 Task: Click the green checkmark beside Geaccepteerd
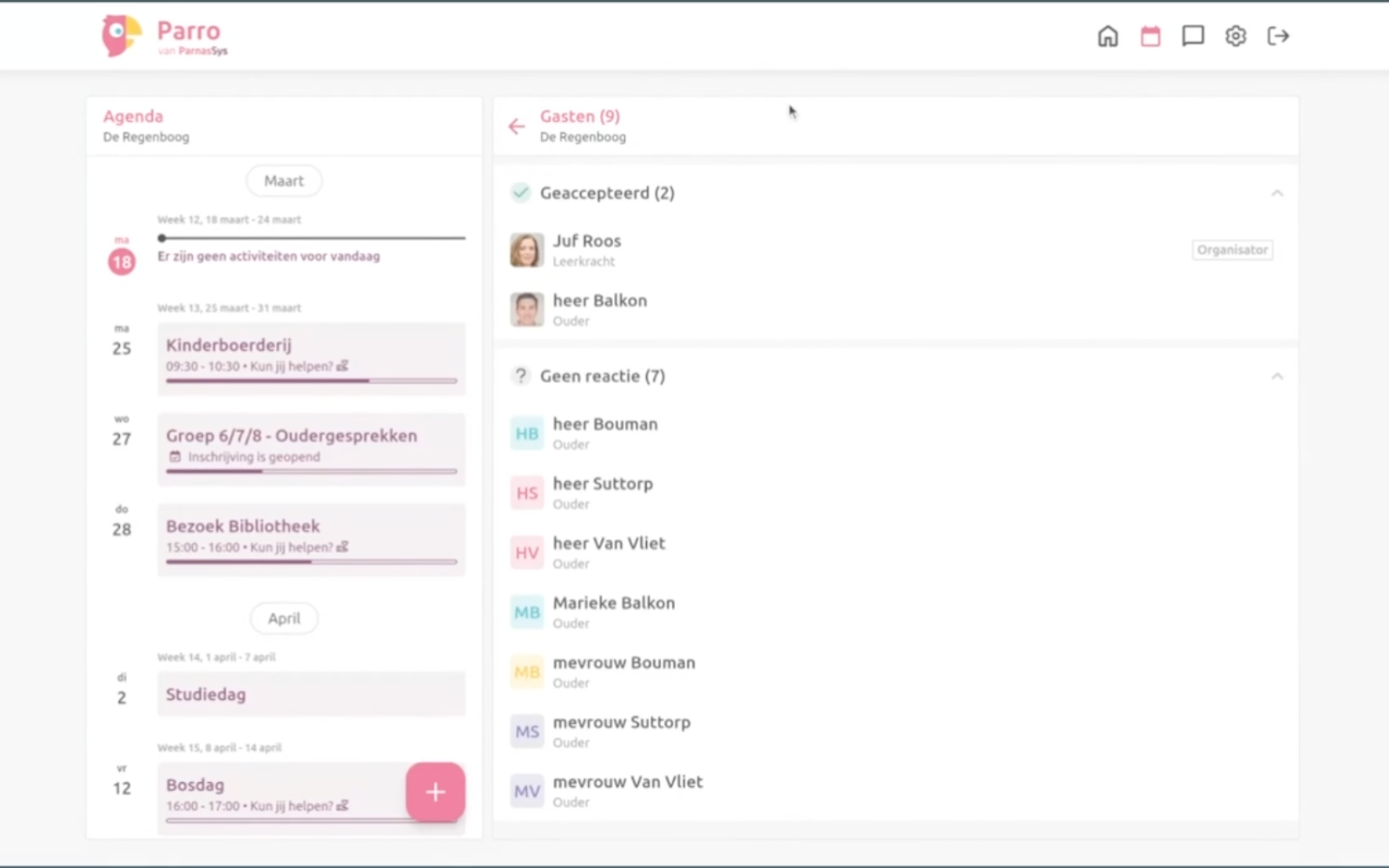(521, 193)
